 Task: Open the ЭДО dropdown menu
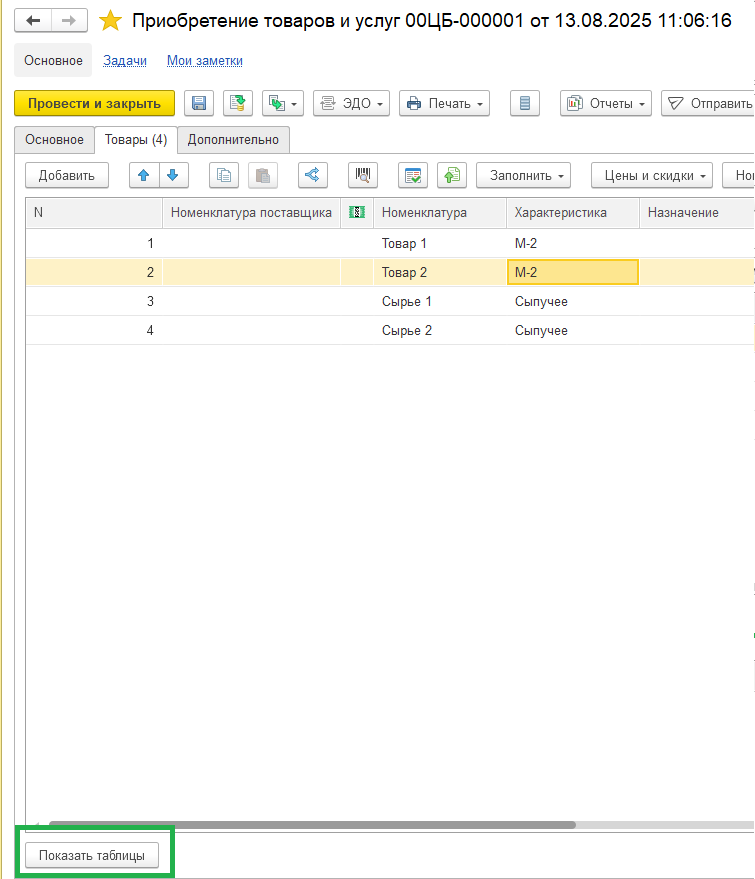point(351,103)
